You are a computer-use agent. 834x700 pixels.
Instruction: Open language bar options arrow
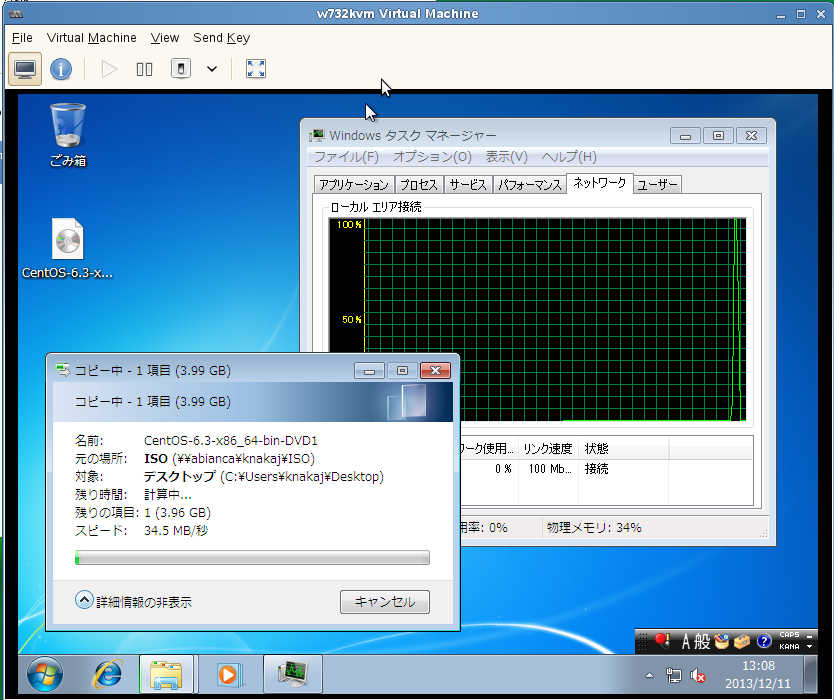[x=810, y=647]
